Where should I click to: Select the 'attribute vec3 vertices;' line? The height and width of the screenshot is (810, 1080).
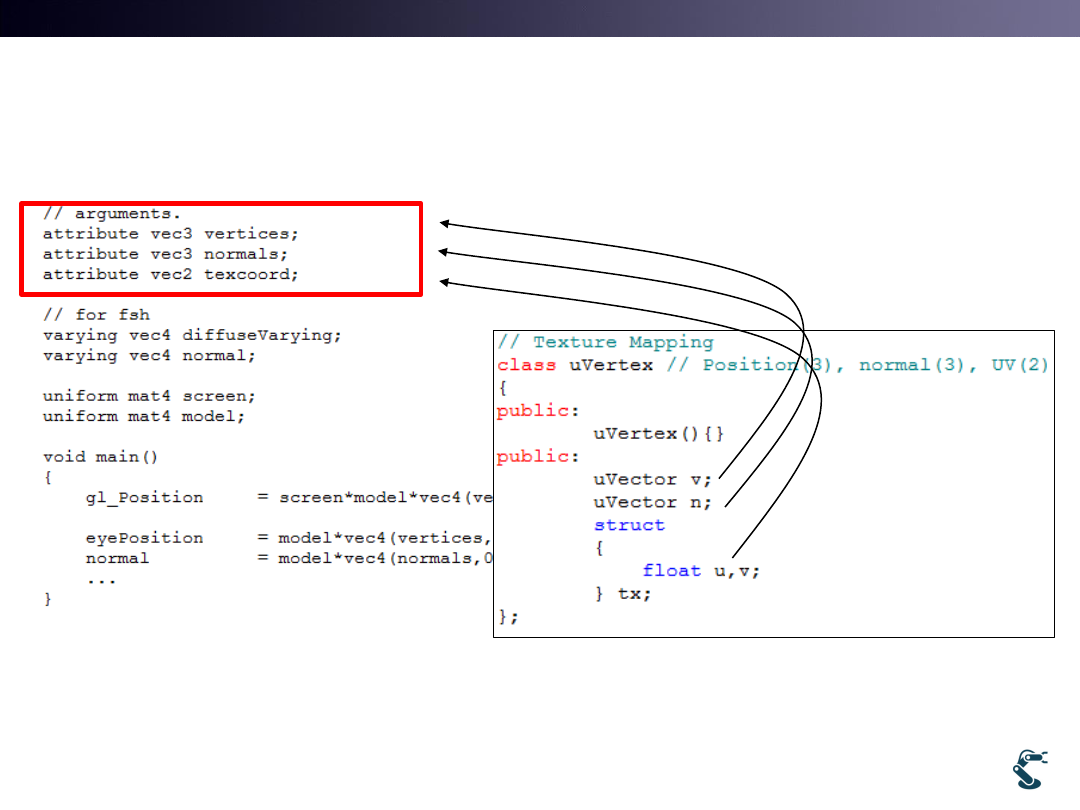pos(170,234)
